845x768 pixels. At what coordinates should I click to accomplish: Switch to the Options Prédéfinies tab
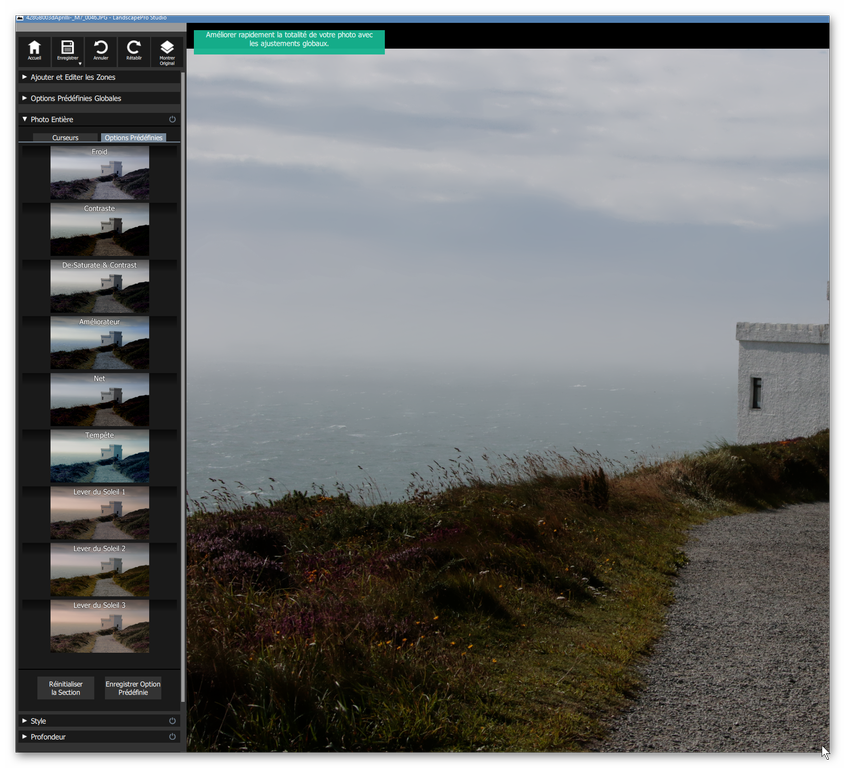click(x=134, y=137)
